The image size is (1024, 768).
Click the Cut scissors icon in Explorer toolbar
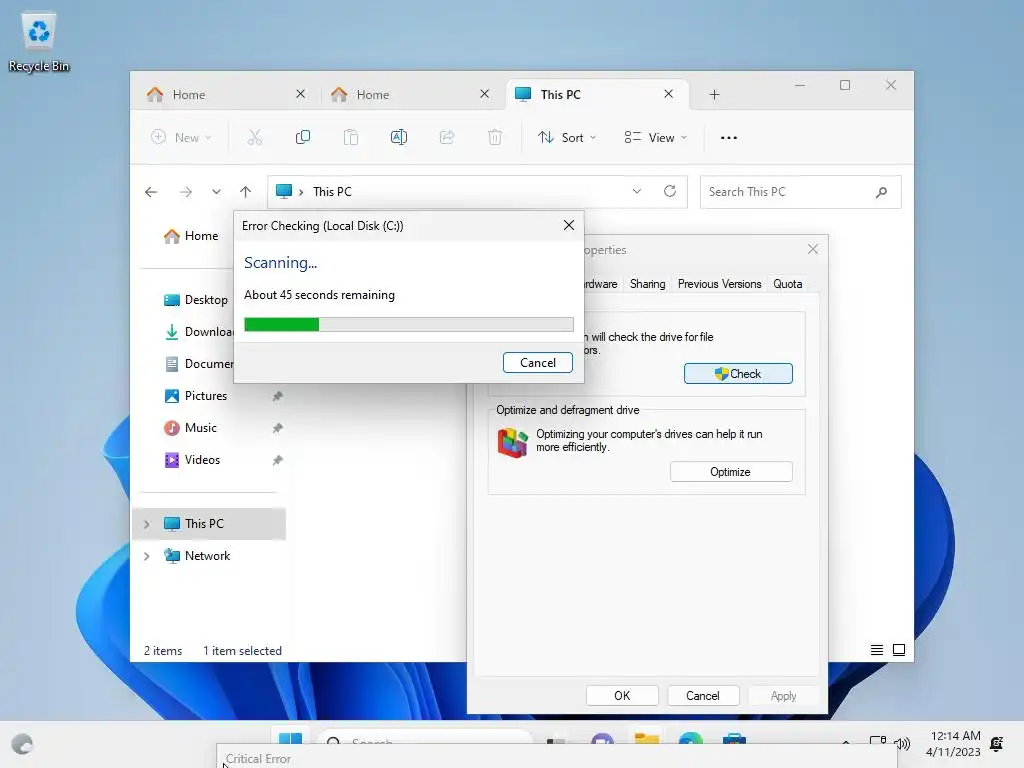(x=255, y=137)
